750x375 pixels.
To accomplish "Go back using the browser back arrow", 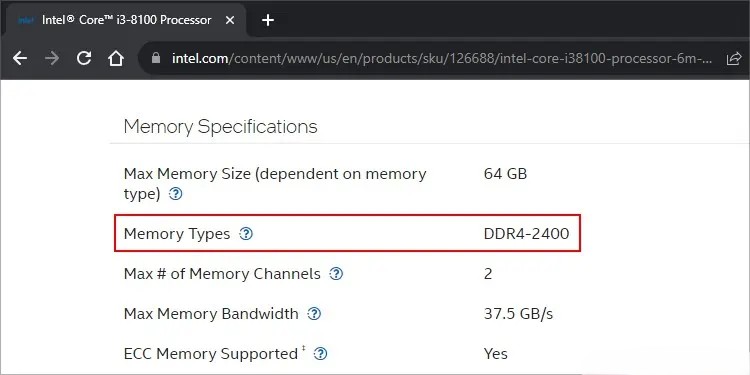I will click(x=20, y=58).
